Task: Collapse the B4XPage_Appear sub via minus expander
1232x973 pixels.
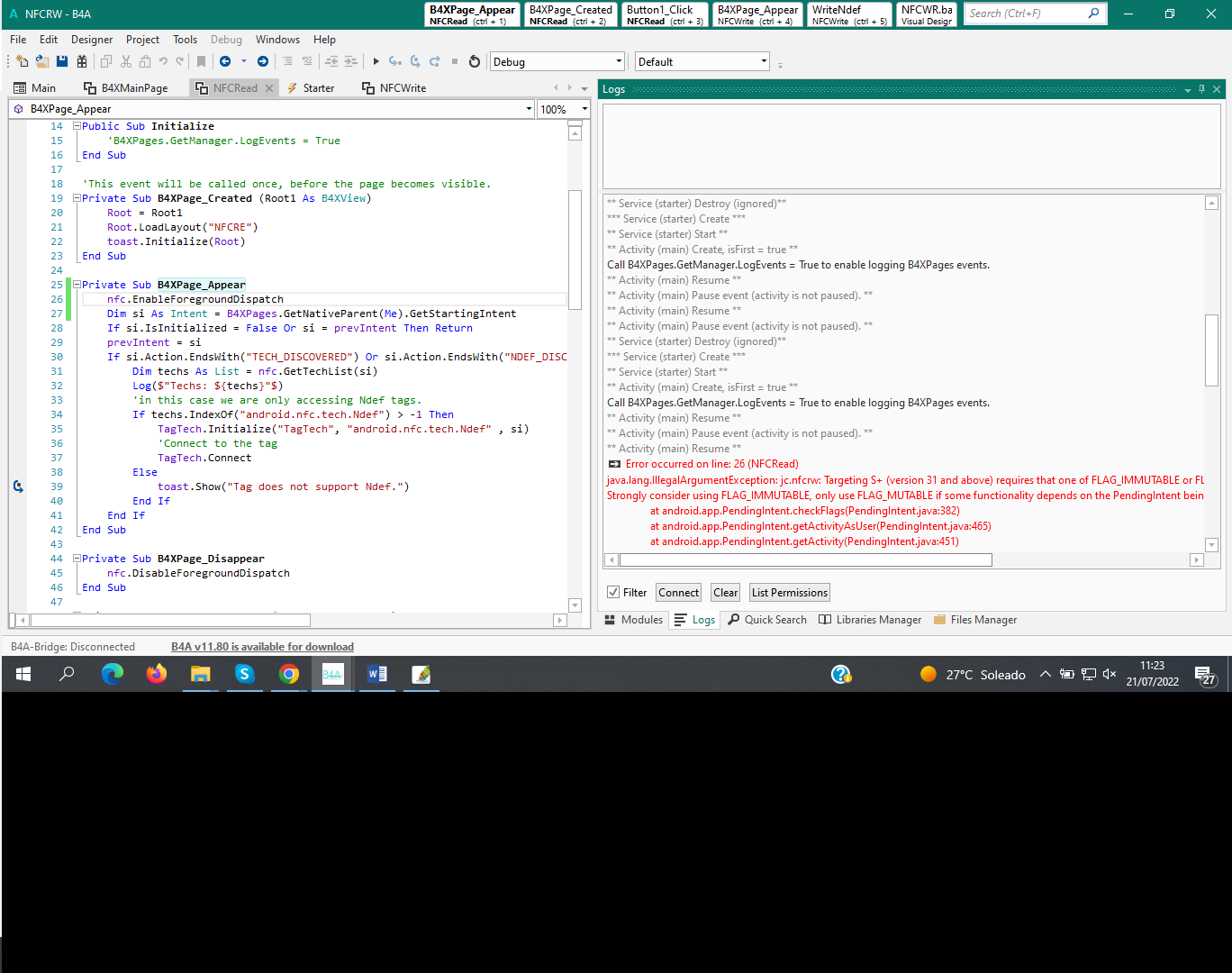Action: (76, 284)
